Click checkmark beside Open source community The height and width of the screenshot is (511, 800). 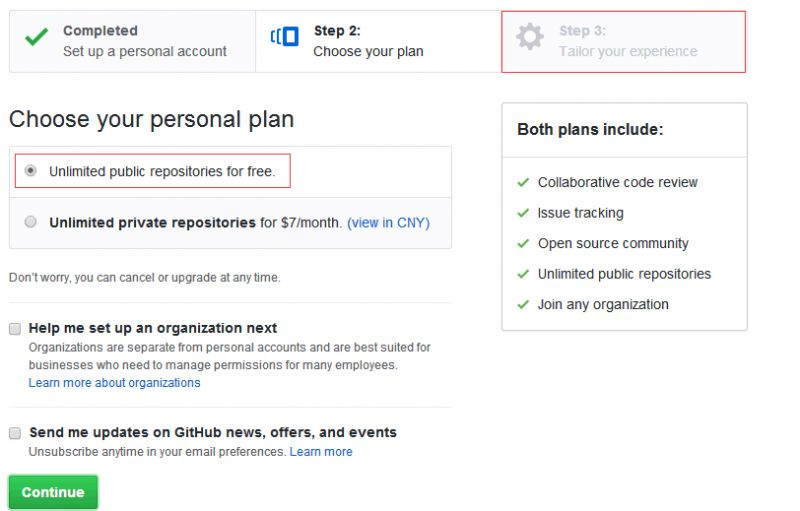click(x=523, y=243)
